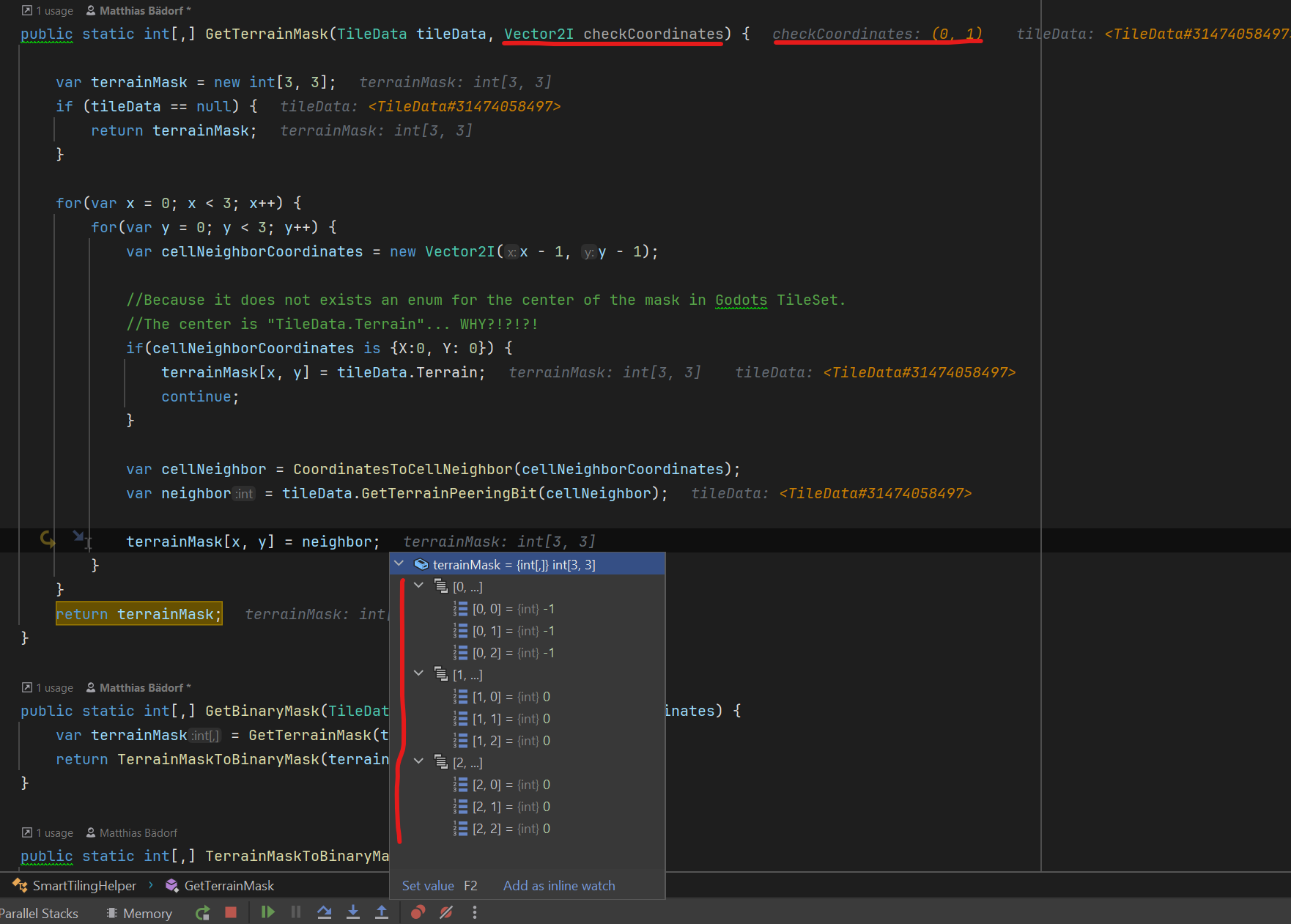This screenshot has height=924, width=1291.
Task: Click the Set value link
Action: [x=428, y=885]
